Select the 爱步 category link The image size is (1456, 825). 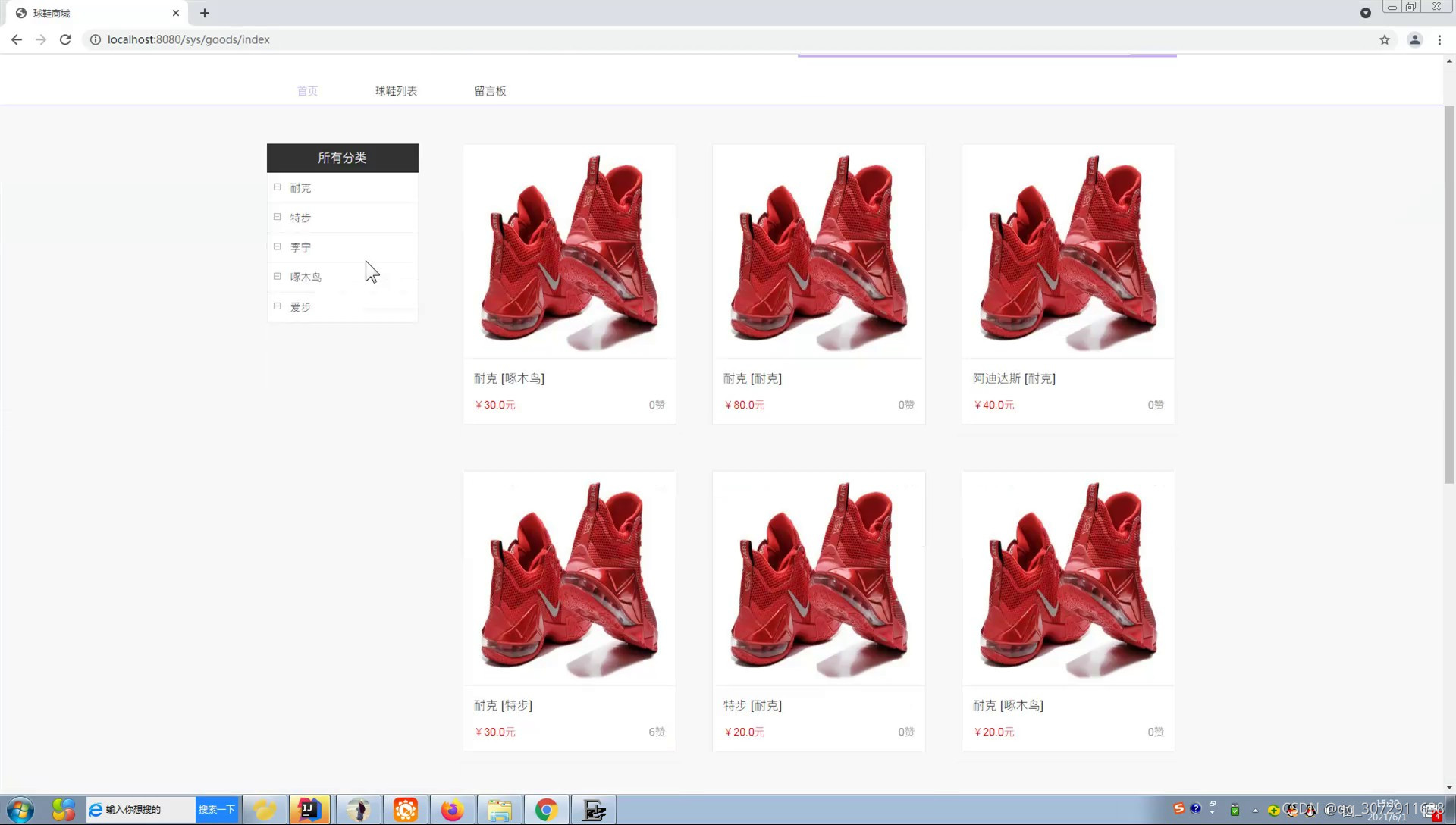300,307
